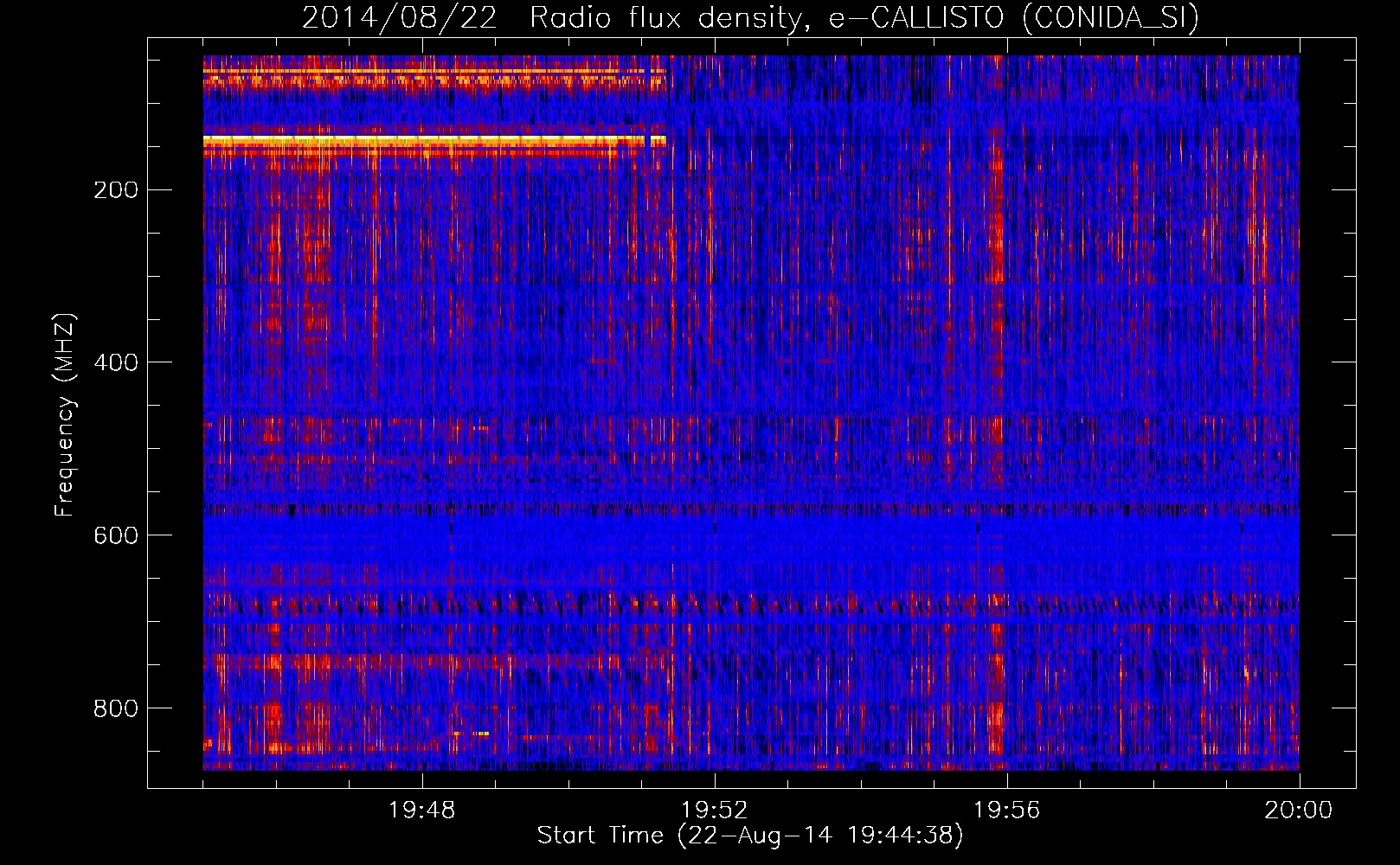Click the 600 frequency tick label
Screen dimensions: 1400x865
coord(116,535)
